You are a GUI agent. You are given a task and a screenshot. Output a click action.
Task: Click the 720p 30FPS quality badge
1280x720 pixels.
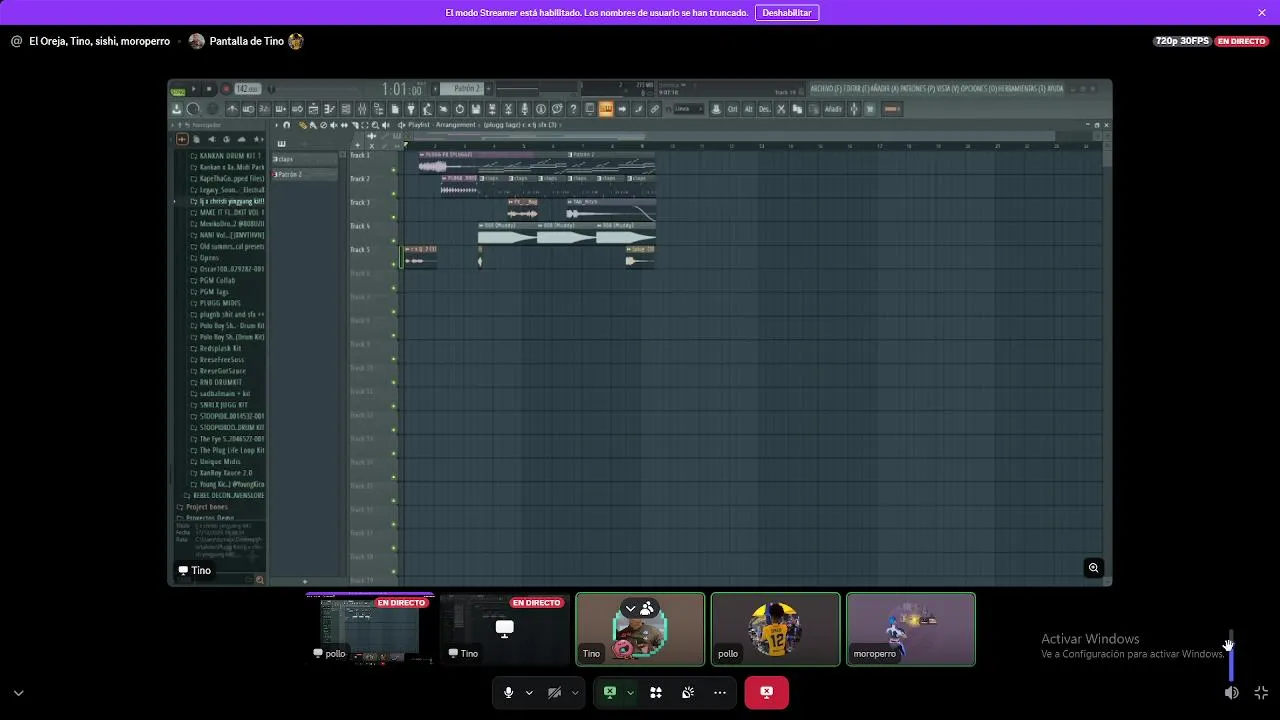pos(1182,41)
